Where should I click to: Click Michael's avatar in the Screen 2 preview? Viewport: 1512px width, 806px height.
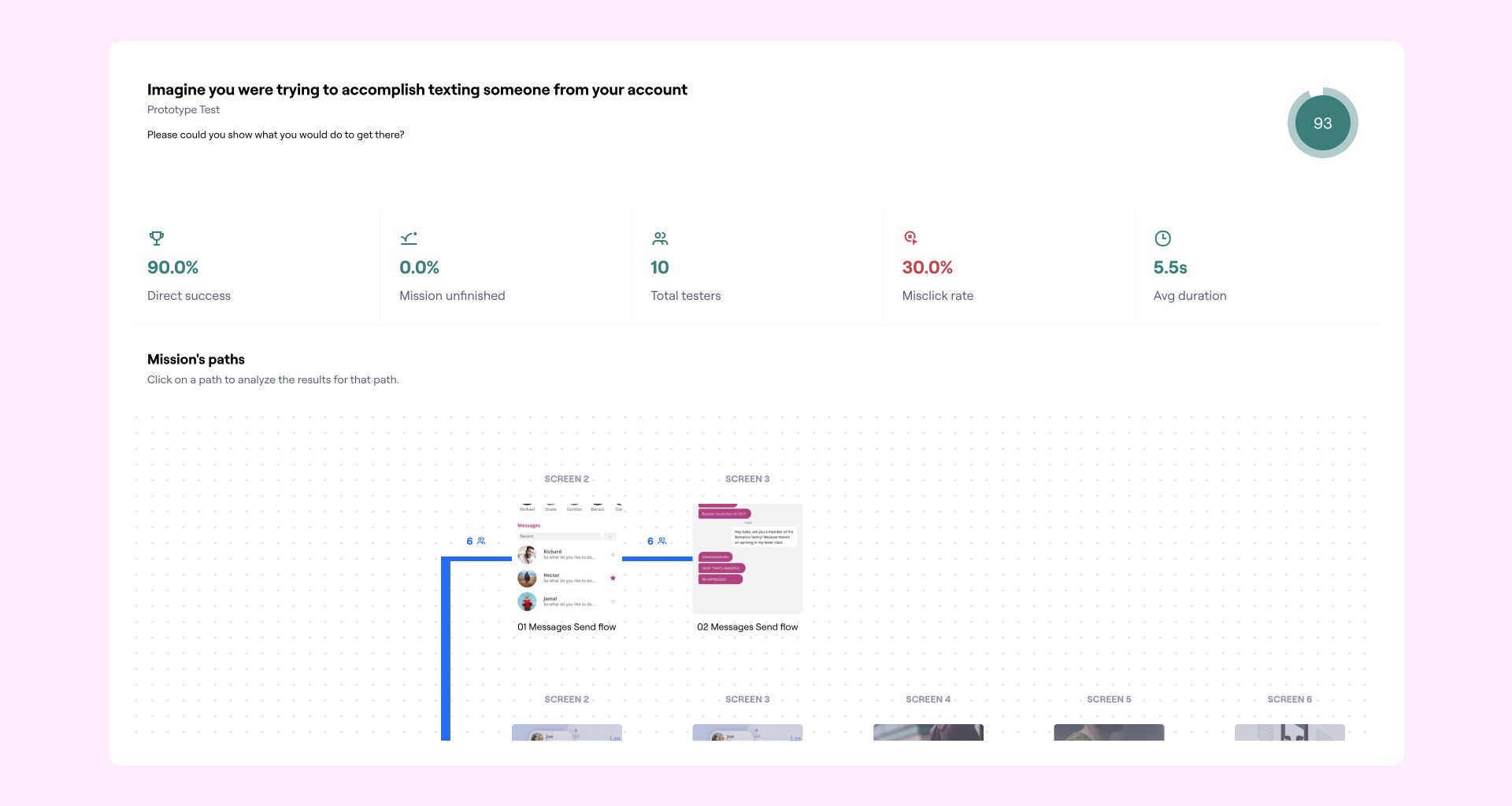click(x=528, y=503)
